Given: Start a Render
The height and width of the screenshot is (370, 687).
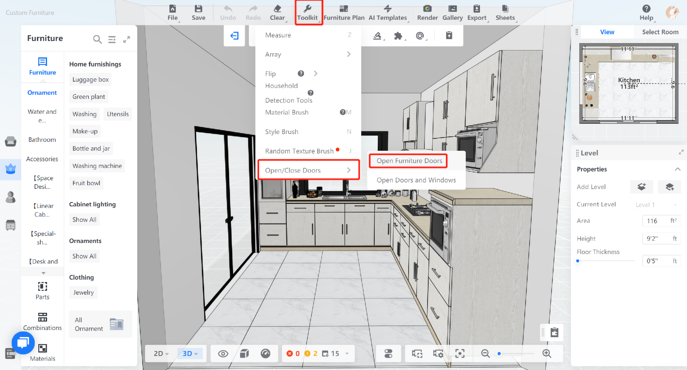Looking at the screenshot, I should (x=427, y=13).
